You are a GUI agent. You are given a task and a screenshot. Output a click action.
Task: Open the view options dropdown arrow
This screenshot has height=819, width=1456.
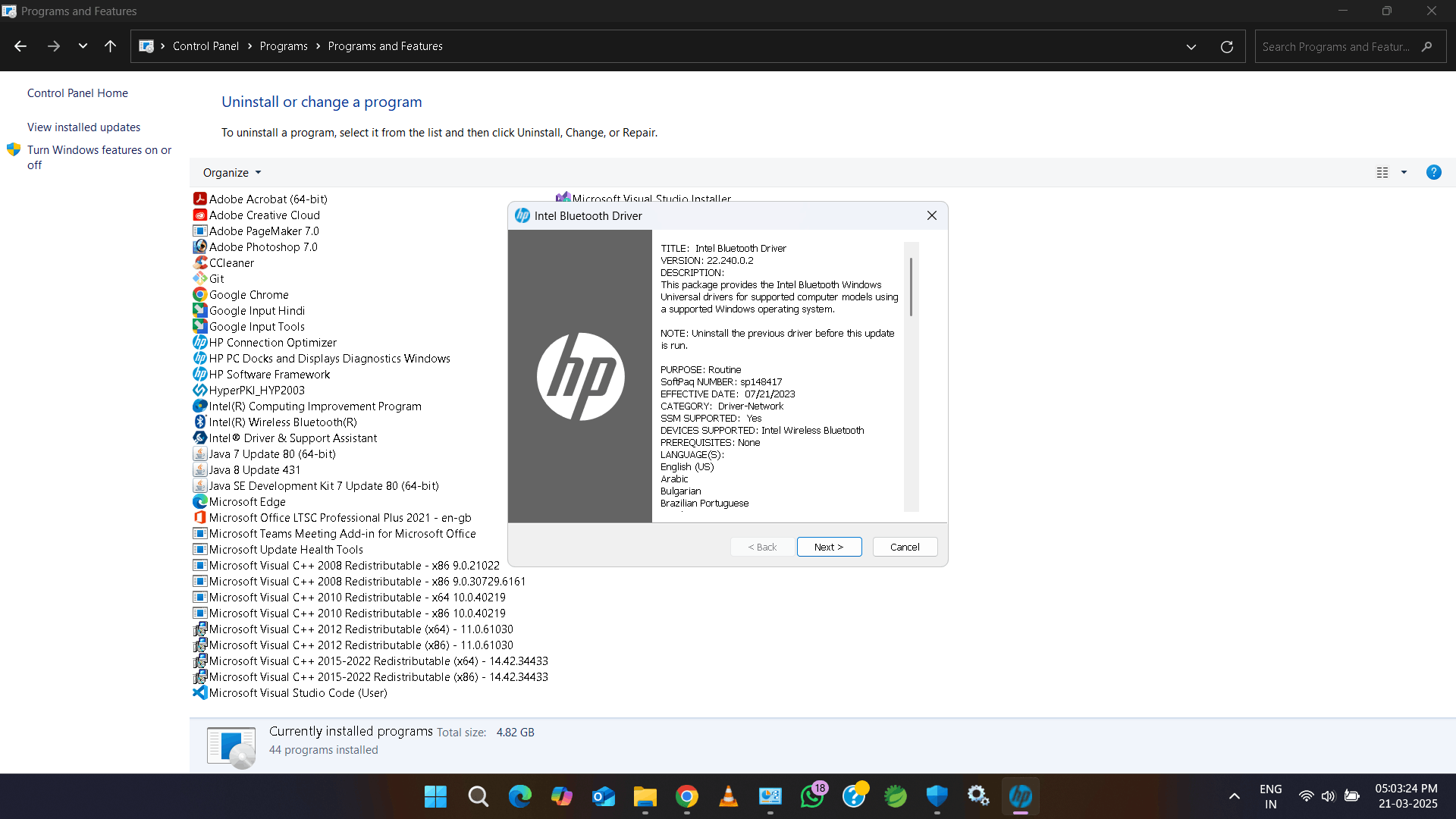click(x=1404, y=172)
